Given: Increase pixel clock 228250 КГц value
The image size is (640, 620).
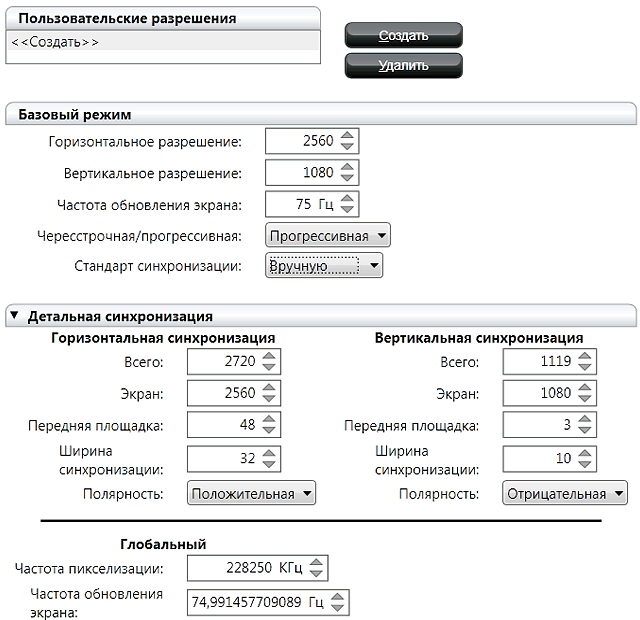Looking at the screenshot, I should tap(317, 563).
